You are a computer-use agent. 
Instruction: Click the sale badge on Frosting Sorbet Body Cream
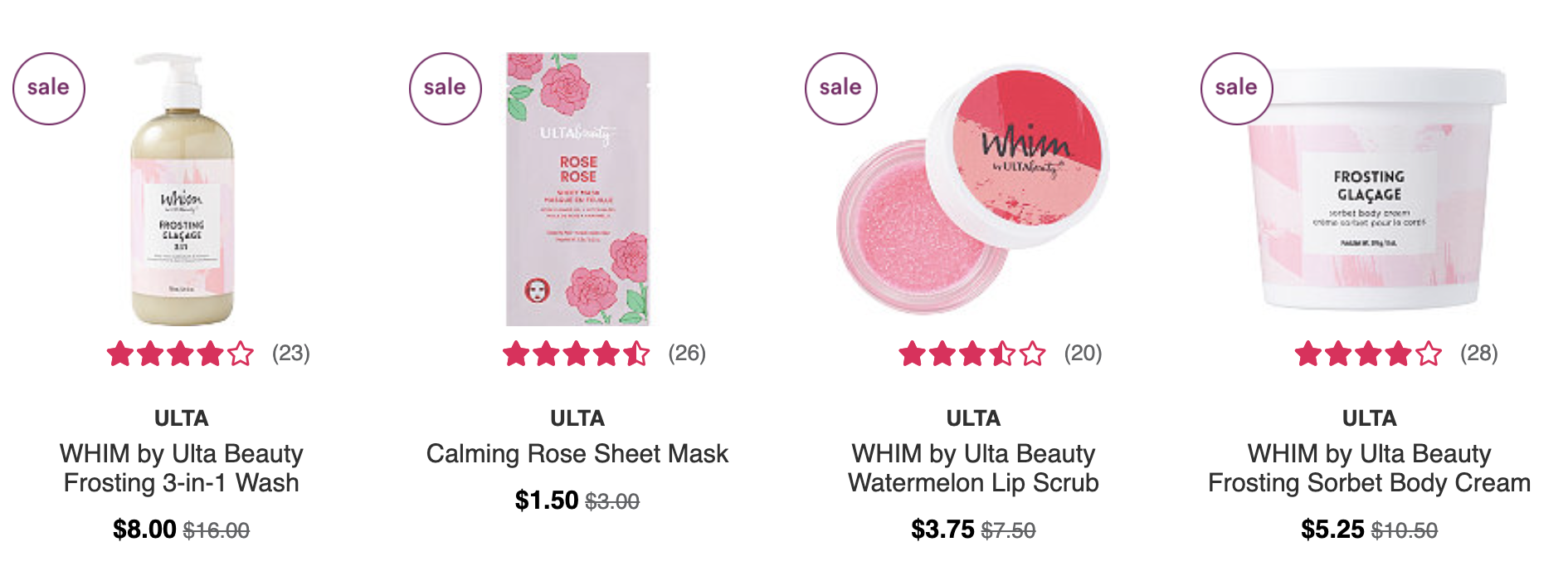tap(1237, 89)
